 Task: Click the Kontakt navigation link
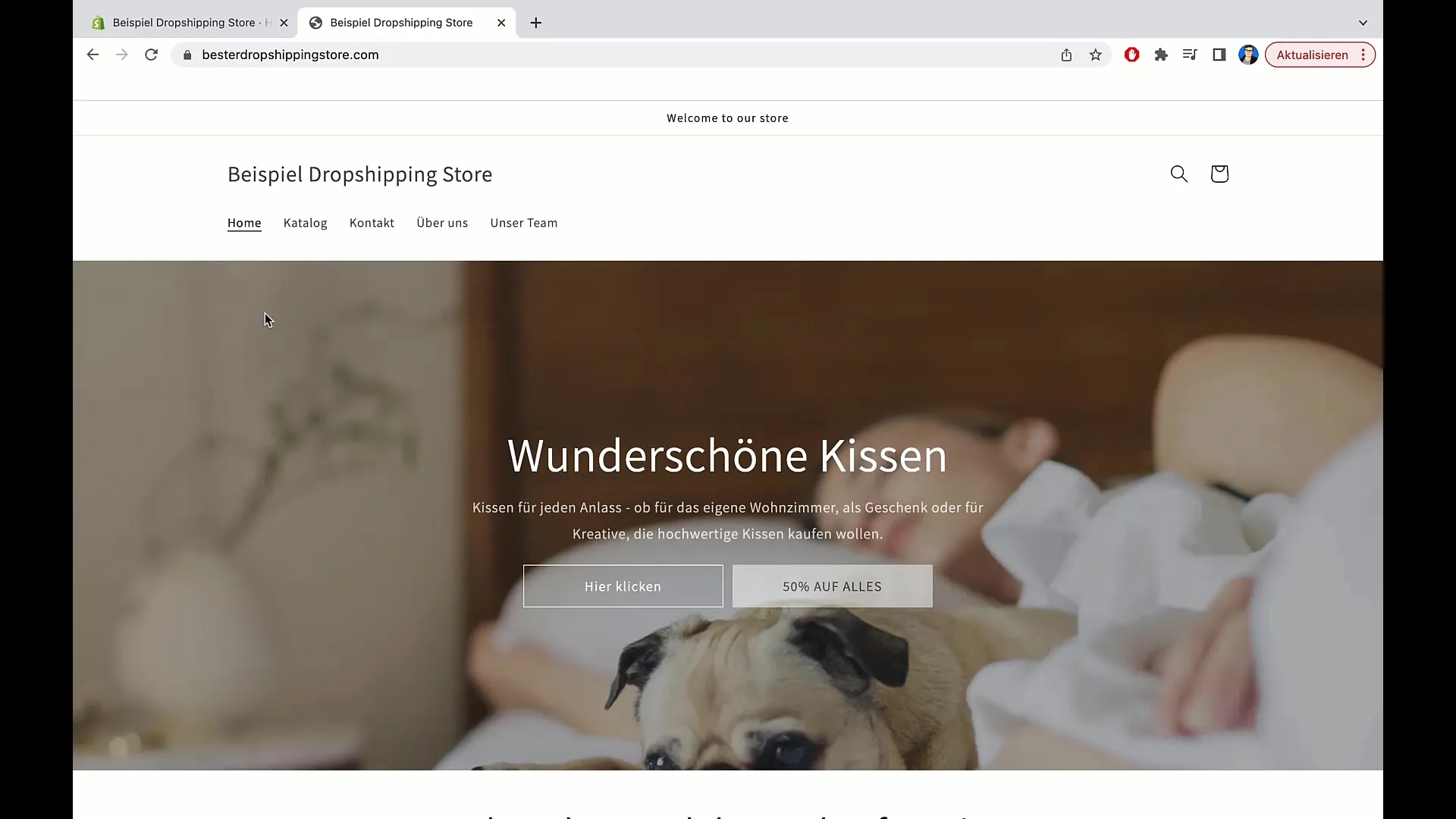pyautogui.click(x=372, y=222)
